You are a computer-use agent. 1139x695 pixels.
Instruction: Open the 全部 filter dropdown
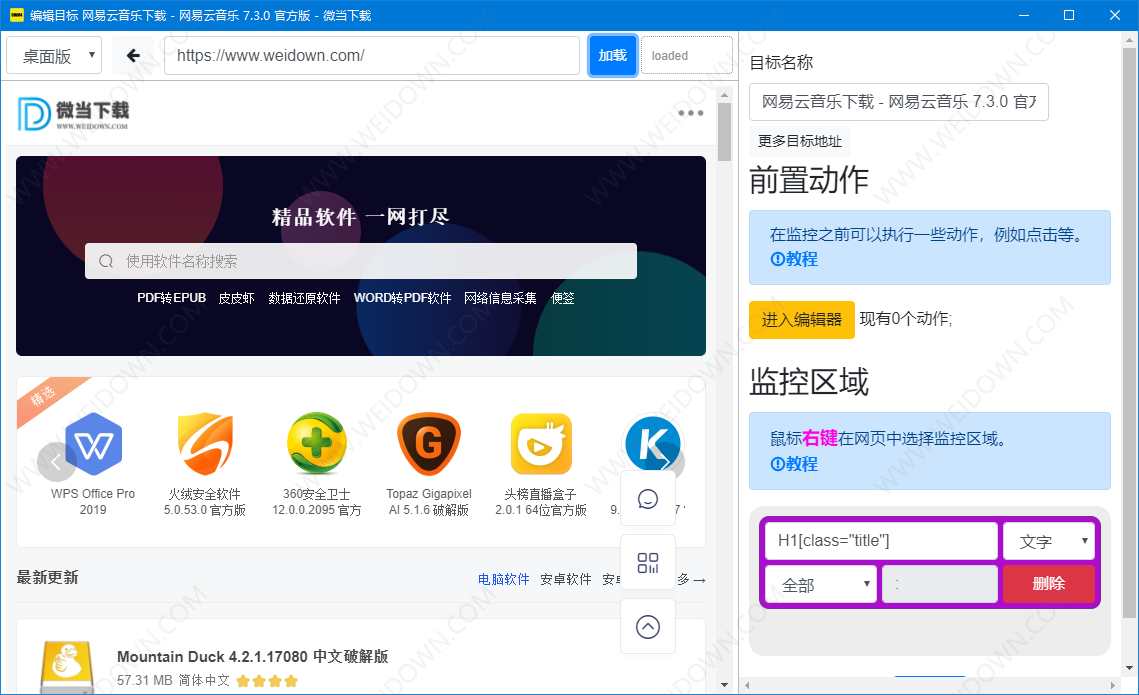[821, 585]
